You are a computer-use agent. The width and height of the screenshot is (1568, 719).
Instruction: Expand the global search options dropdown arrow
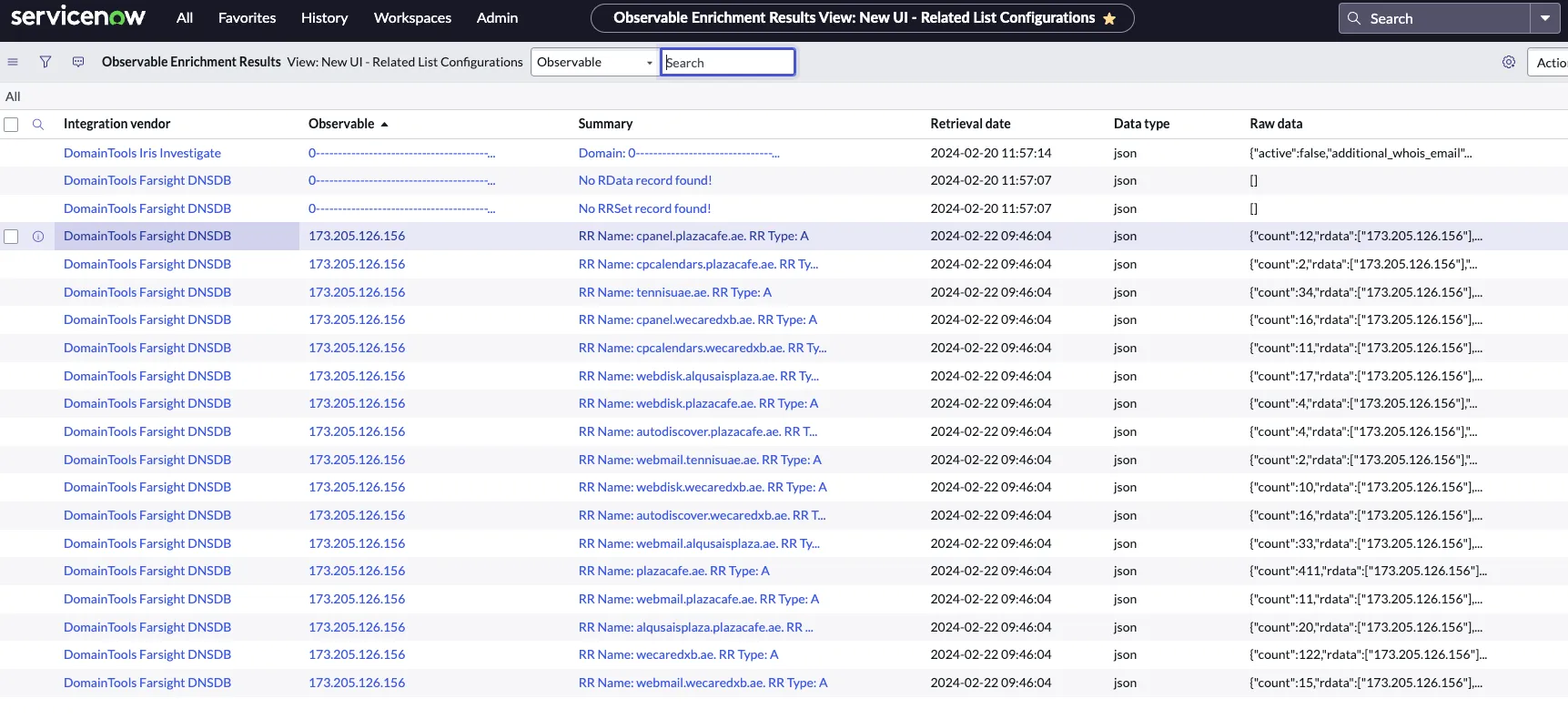point(1545,18)
